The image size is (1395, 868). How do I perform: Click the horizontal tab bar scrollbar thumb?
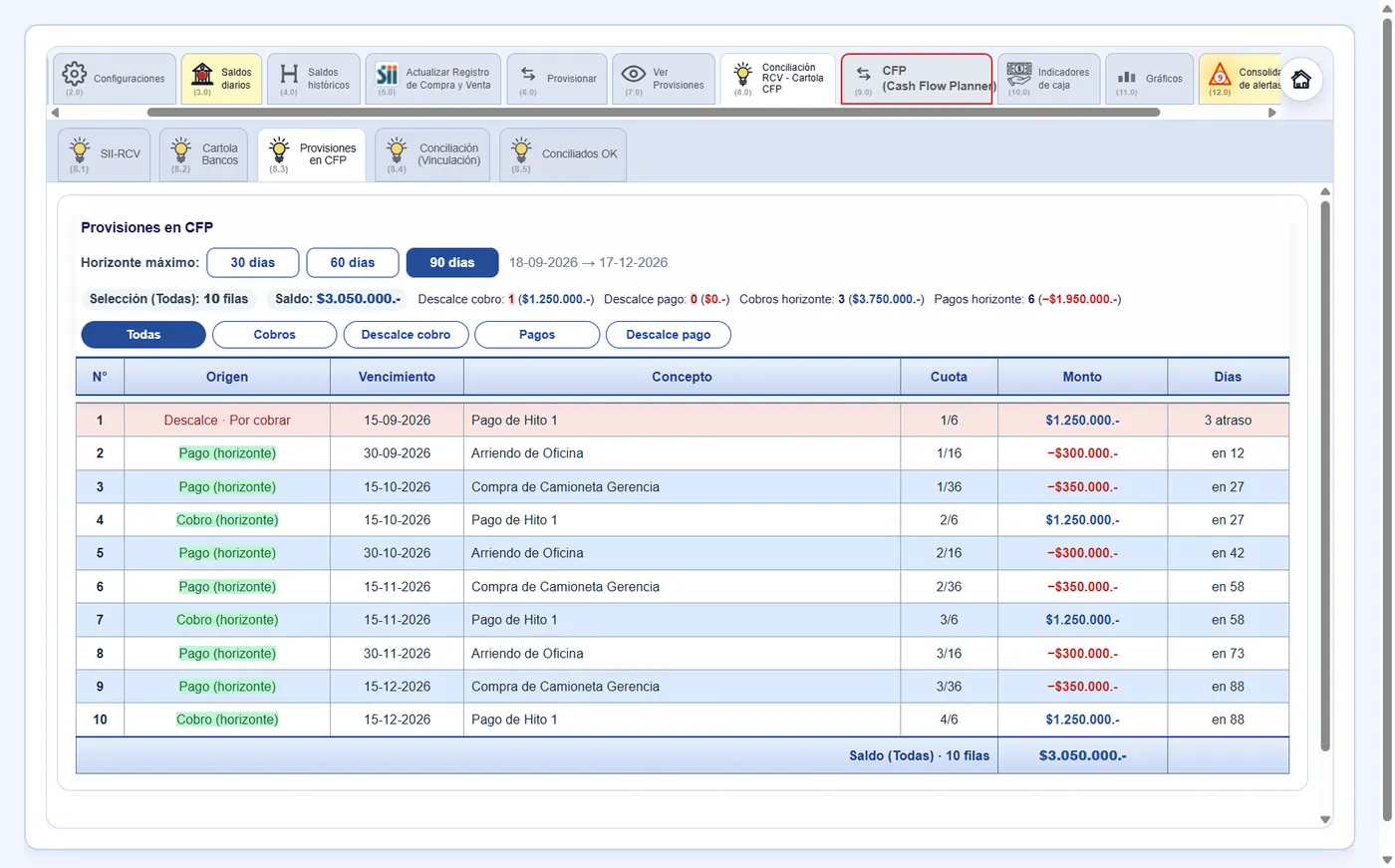[654, 113]
